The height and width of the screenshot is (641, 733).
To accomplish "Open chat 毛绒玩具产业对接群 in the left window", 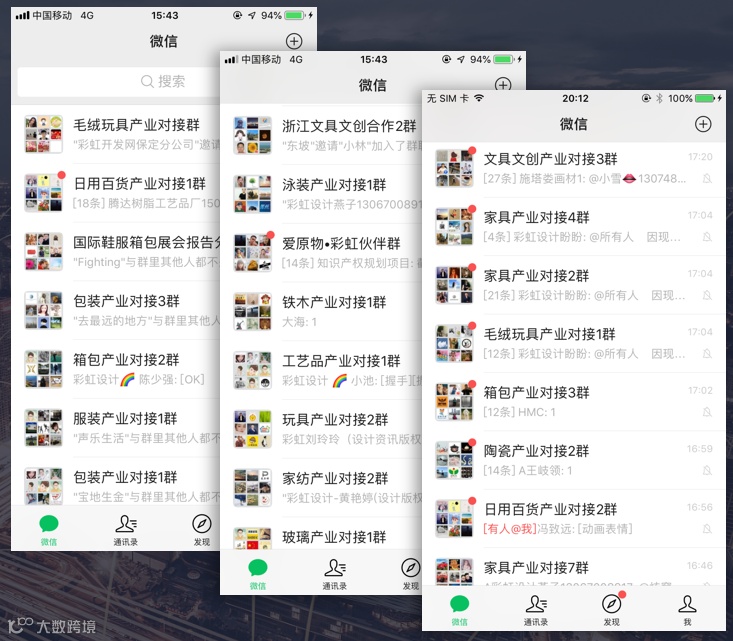I will click(115, 134).
